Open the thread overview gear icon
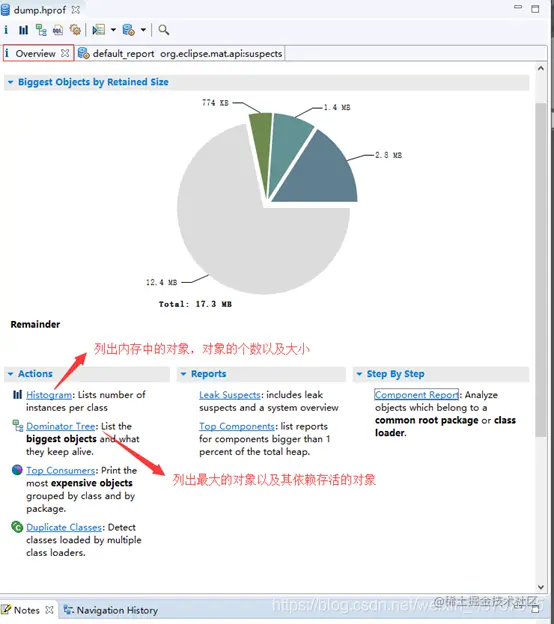The image size is (554, 624). pyautogui.click(x=75, y=30)
